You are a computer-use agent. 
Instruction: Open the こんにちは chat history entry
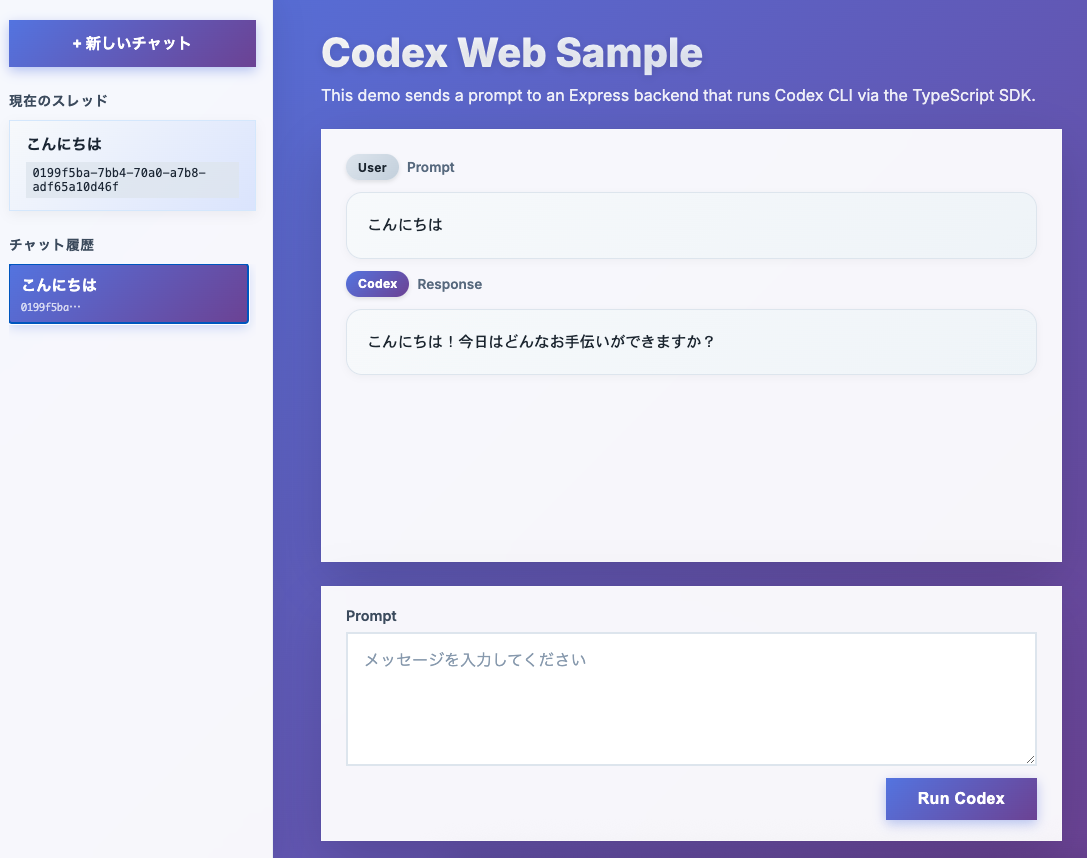coord(129,294)
